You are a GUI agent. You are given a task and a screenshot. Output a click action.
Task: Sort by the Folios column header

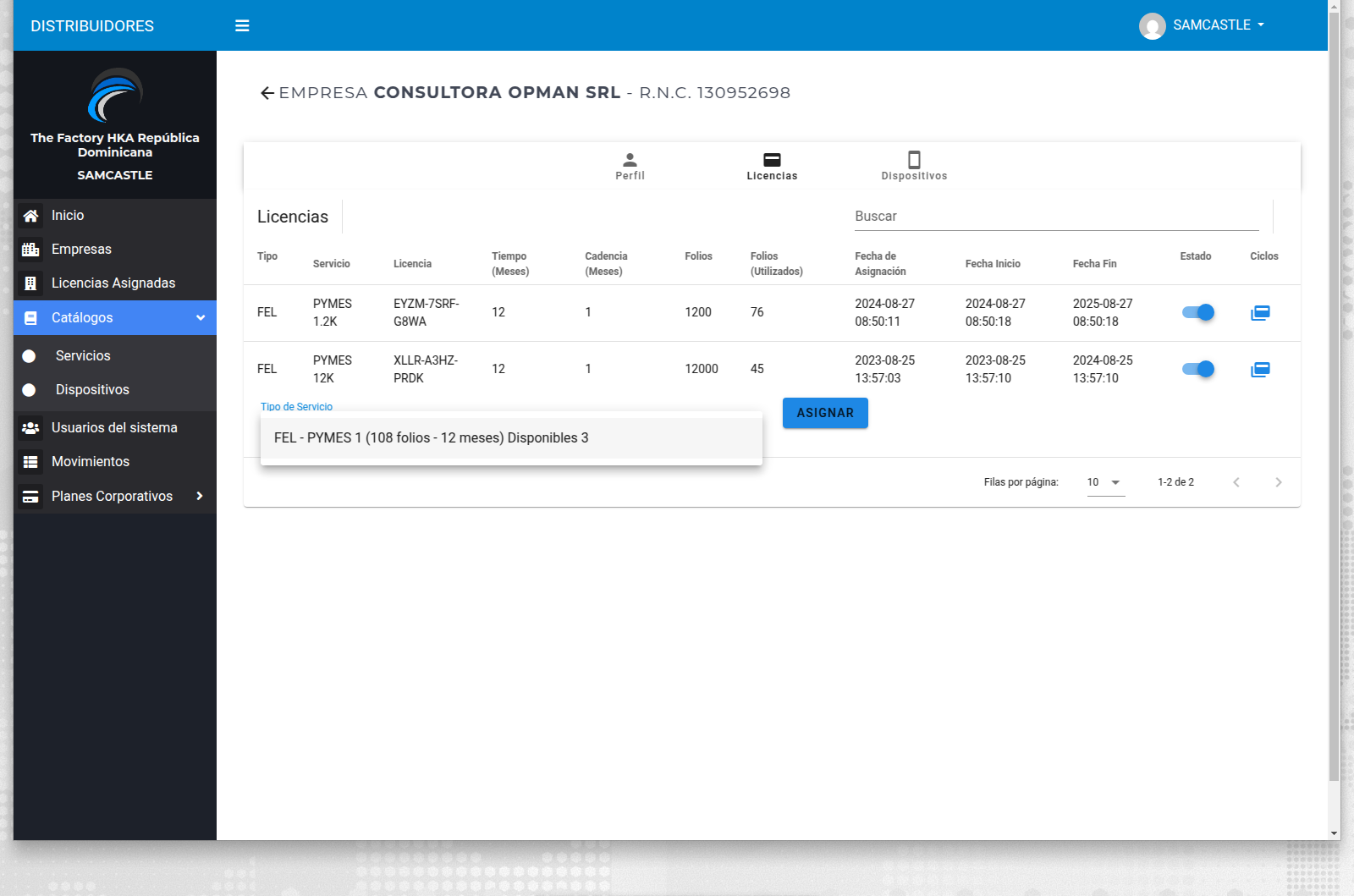point(698,256)
